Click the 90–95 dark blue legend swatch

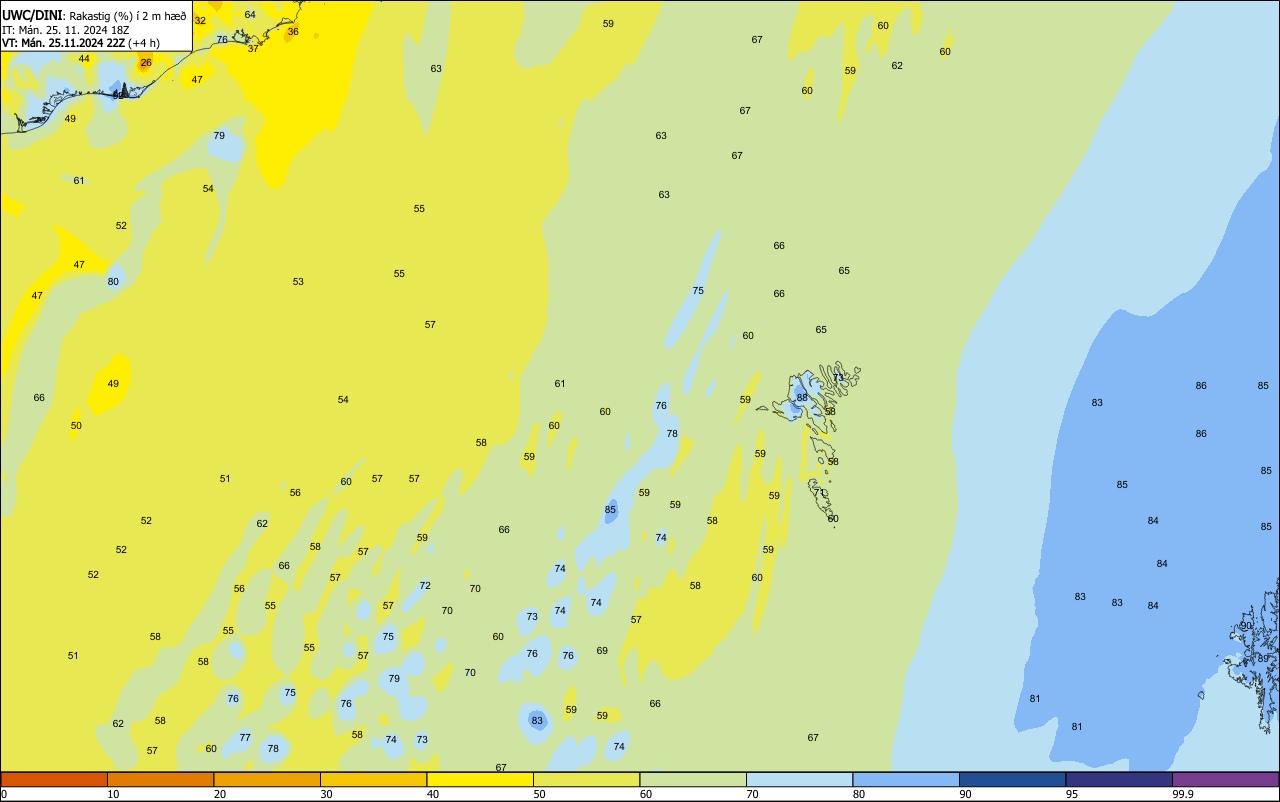[x=1012, y=779]
